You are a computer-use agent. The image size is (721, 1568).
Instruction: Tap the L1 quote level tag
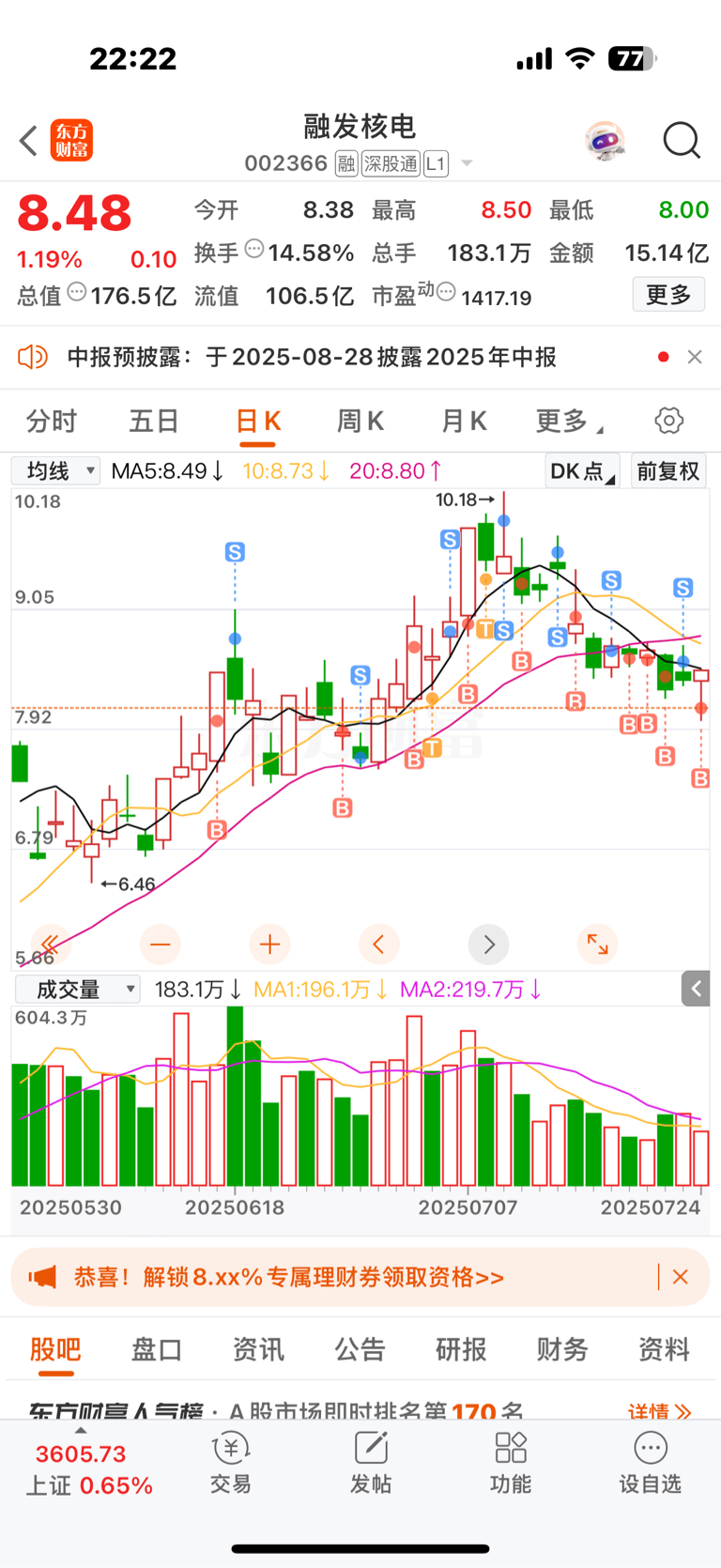pos(436,164)
